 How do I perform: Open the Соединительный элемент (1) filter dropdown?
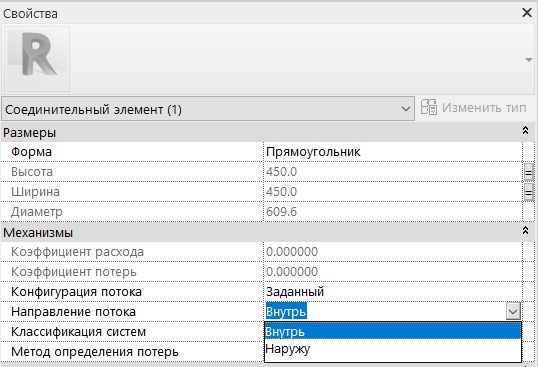(x=208, y=109)
